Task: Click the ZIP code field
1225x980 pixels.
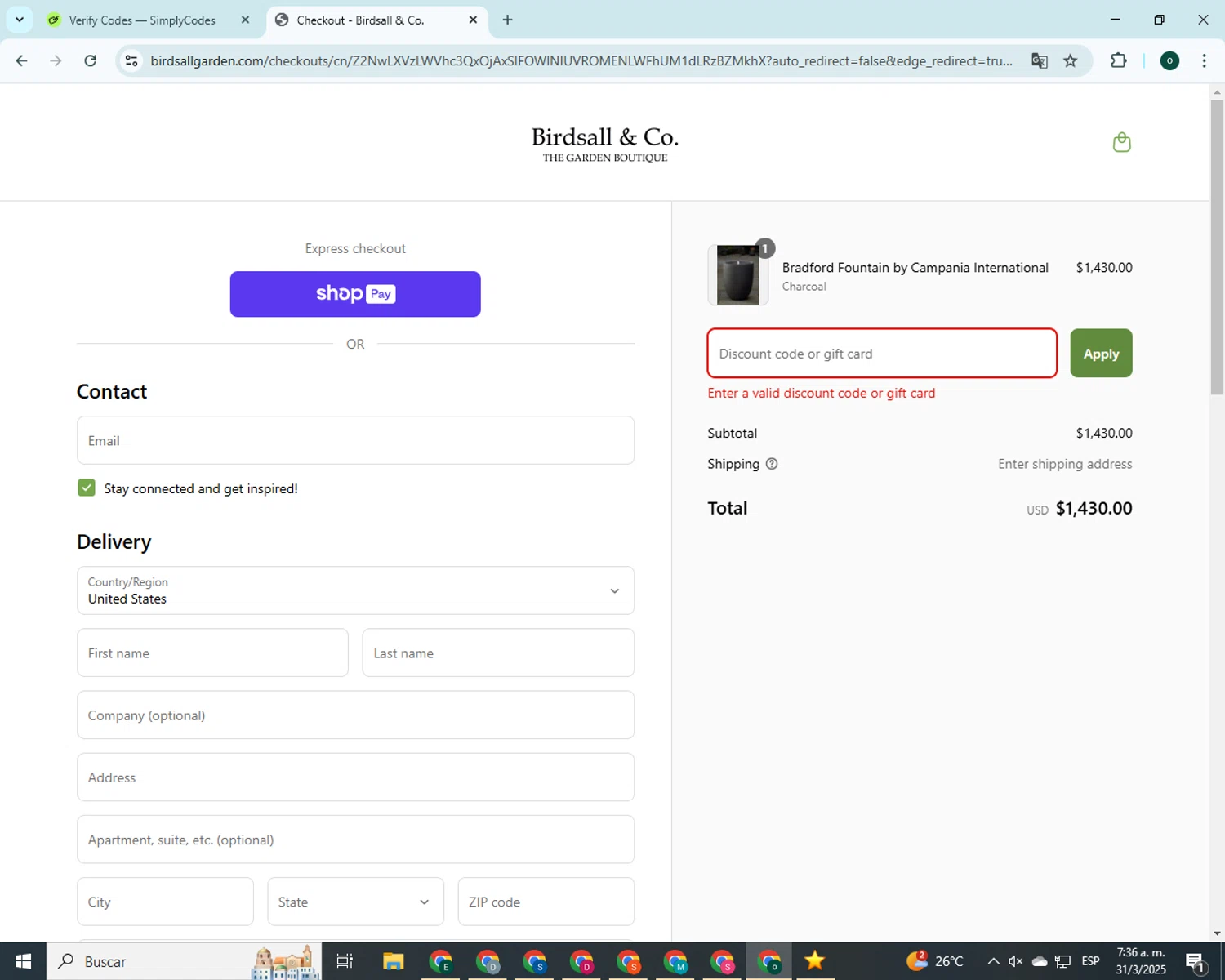Action: 546,902
